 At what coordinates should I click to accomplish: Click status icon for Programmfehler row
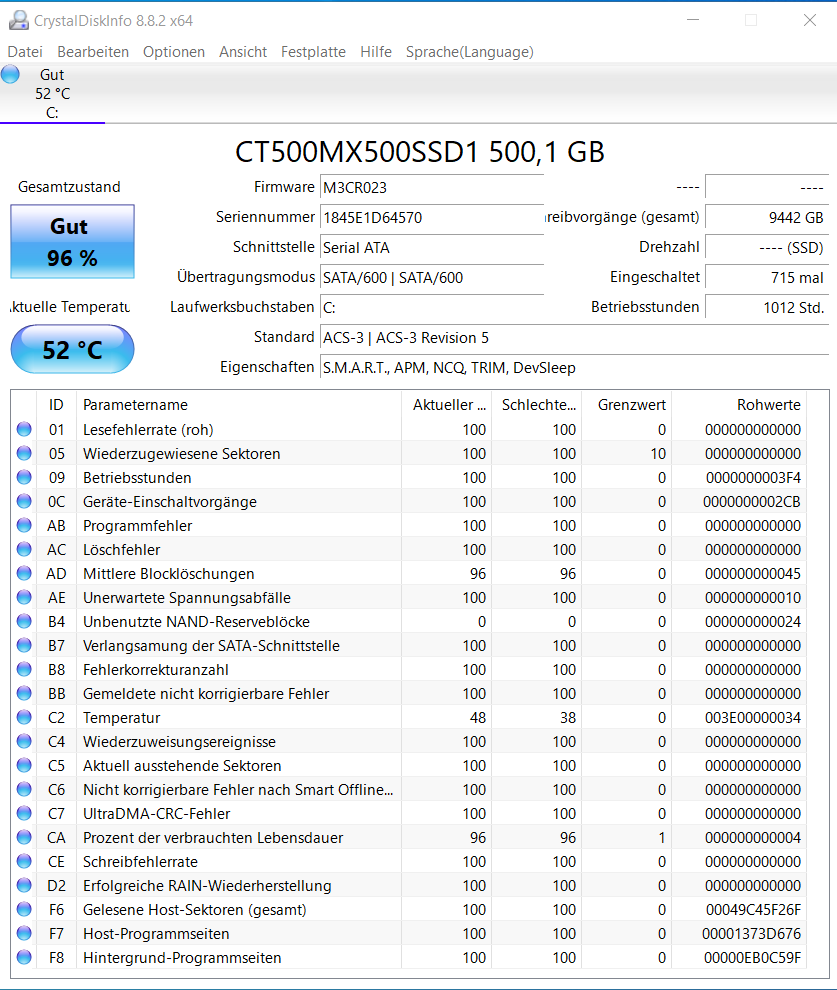pos(24,525)
